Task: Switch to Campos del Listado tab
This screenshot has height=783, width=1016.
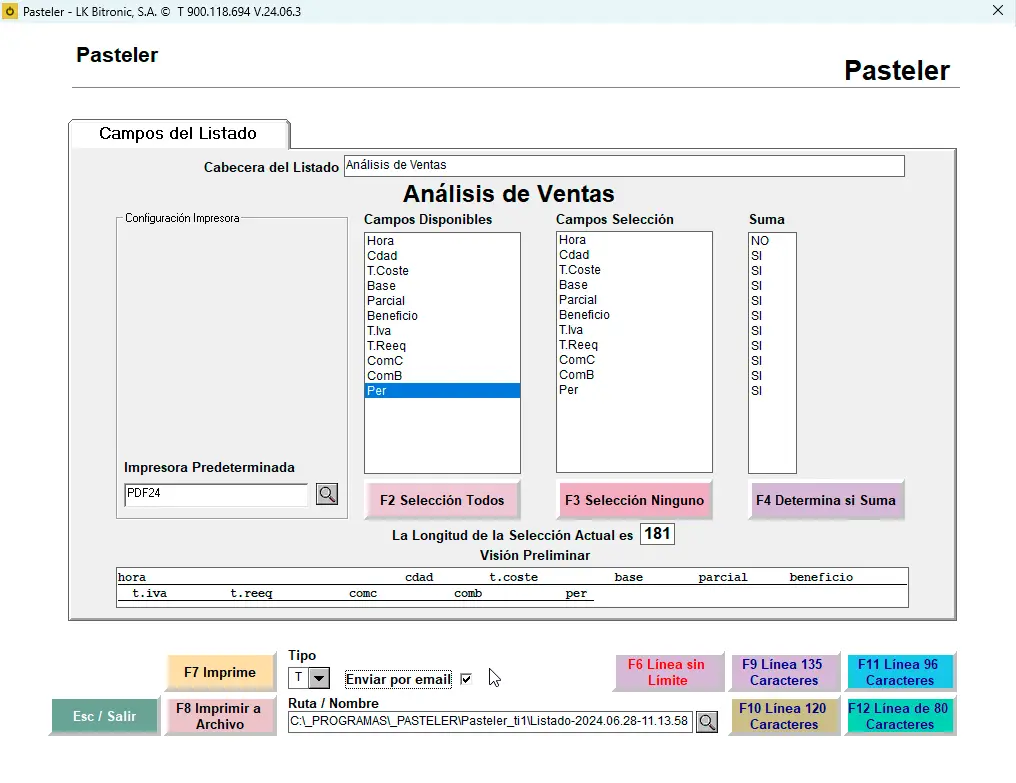Action: [178, 134]
